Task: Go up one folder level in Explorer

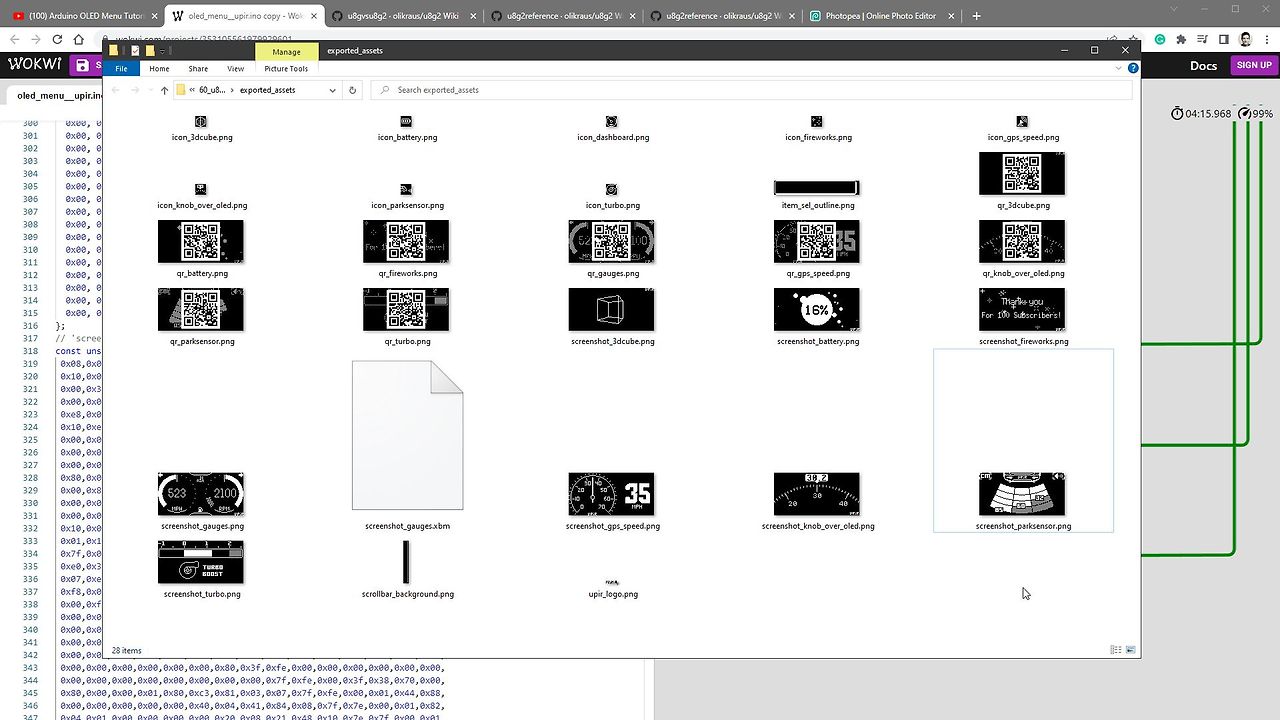Action: pyautogui.click(x=164, y=90)
